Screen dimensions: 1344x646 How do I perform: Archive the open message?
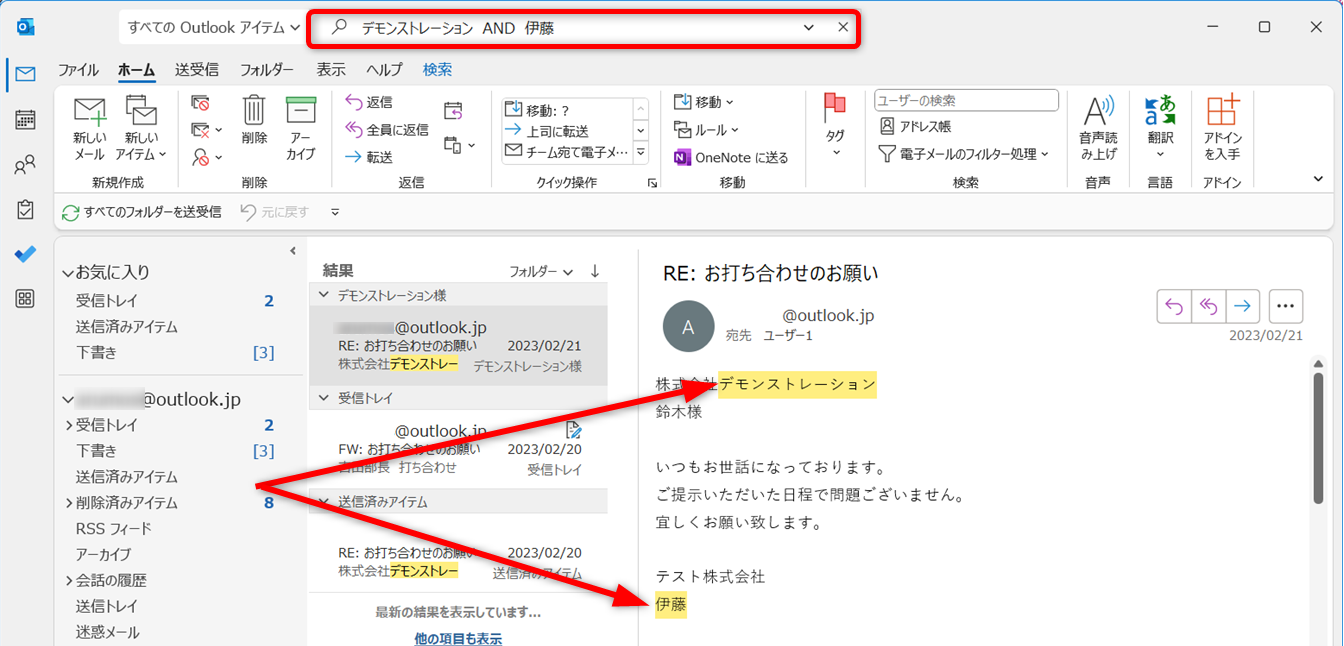click(300, 125)
